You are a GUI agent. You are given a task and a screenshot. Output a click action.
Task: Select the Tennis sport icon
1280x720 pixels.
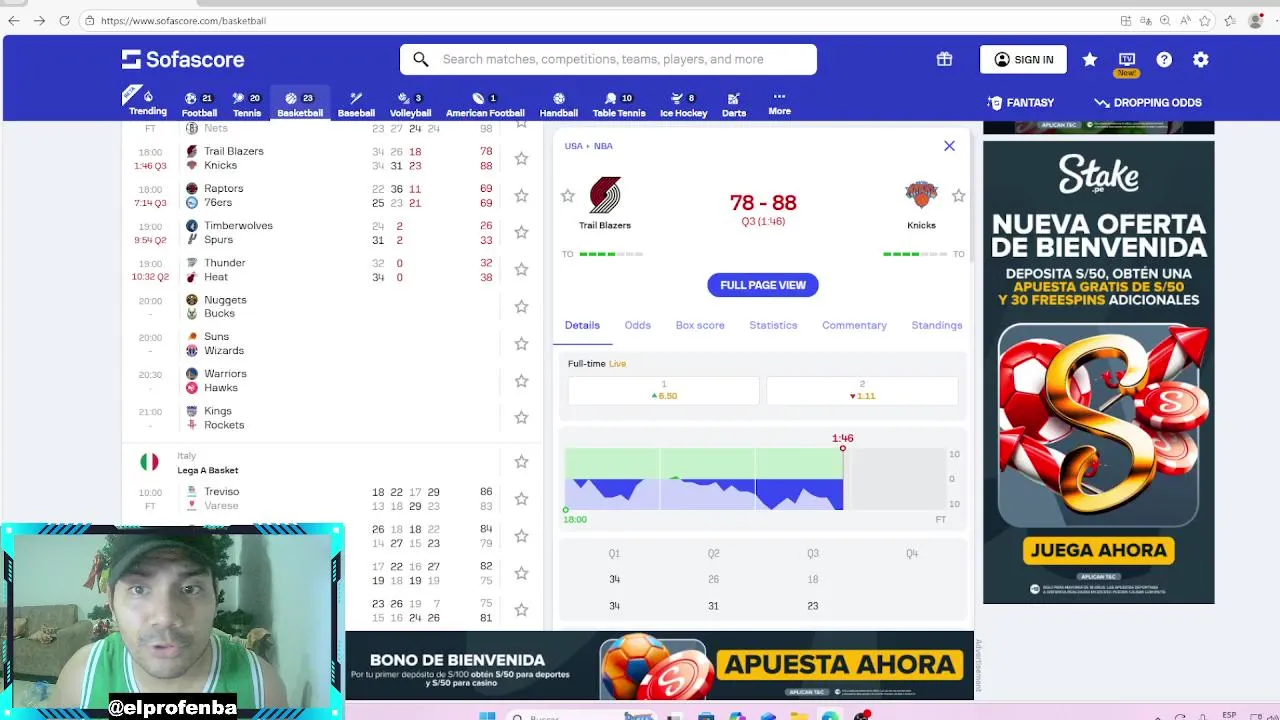(247, 104)
